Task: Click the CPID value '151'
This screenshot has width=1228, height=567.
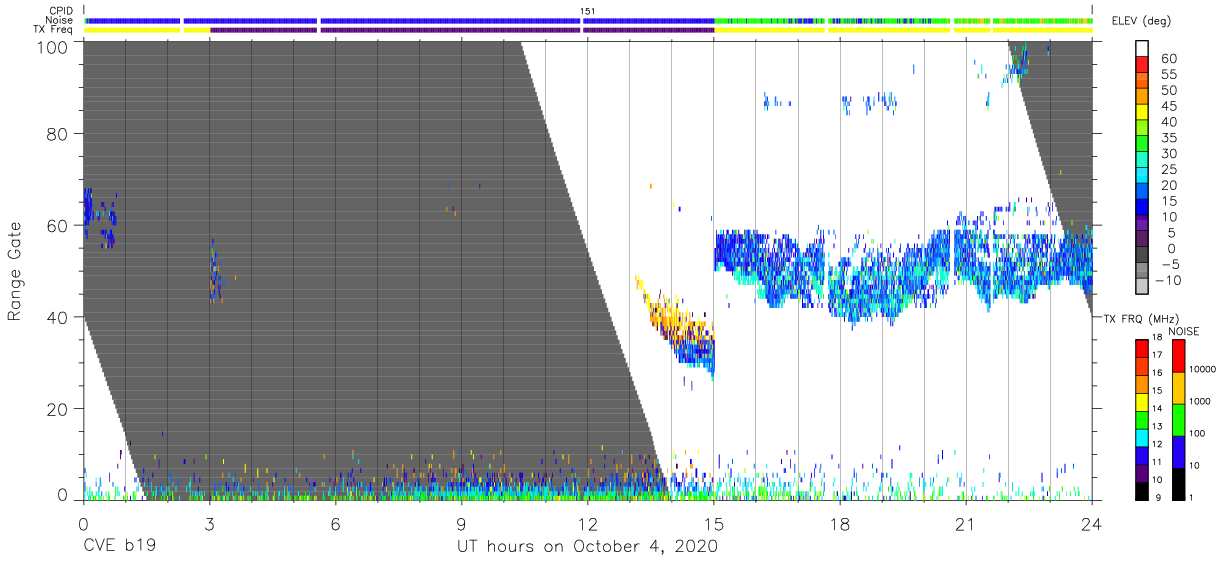Action: pyautogui.click(x=588, y=11)
